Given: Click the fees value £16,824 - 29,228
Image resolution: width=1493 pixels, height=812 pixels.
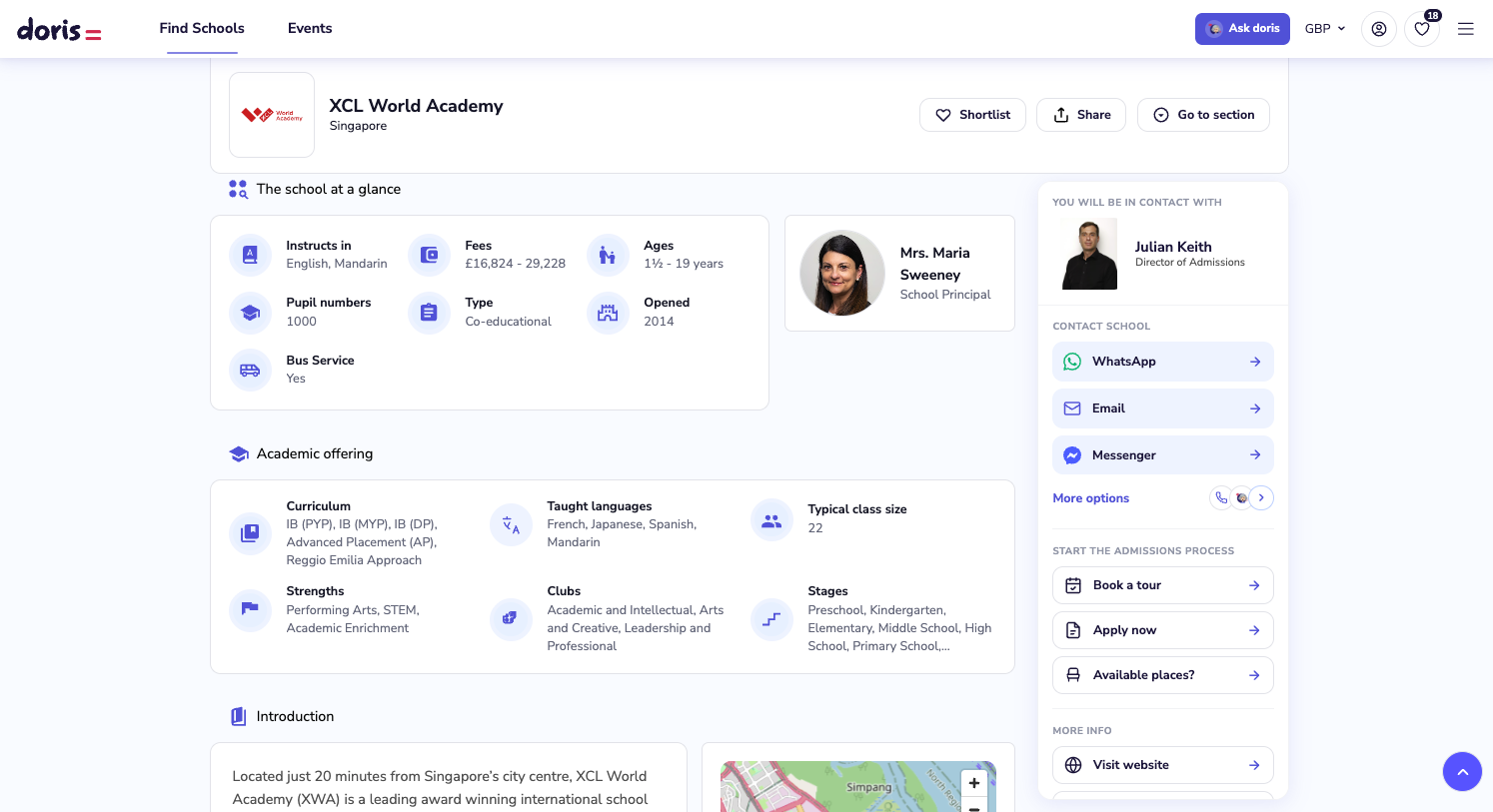Looking at the screenshot, I should pyautogui.click(x=516, y=264).
